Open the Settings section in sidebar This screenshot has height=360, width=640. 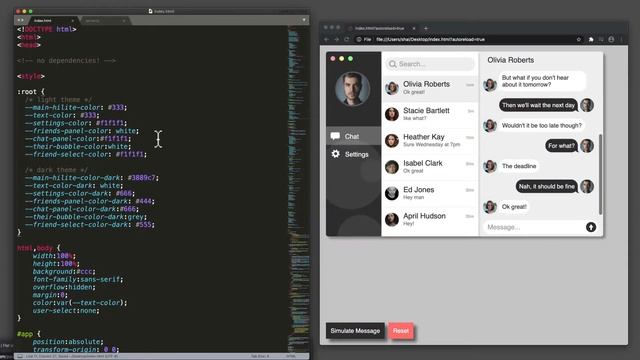pyautogui.click(x=353, y=154)
